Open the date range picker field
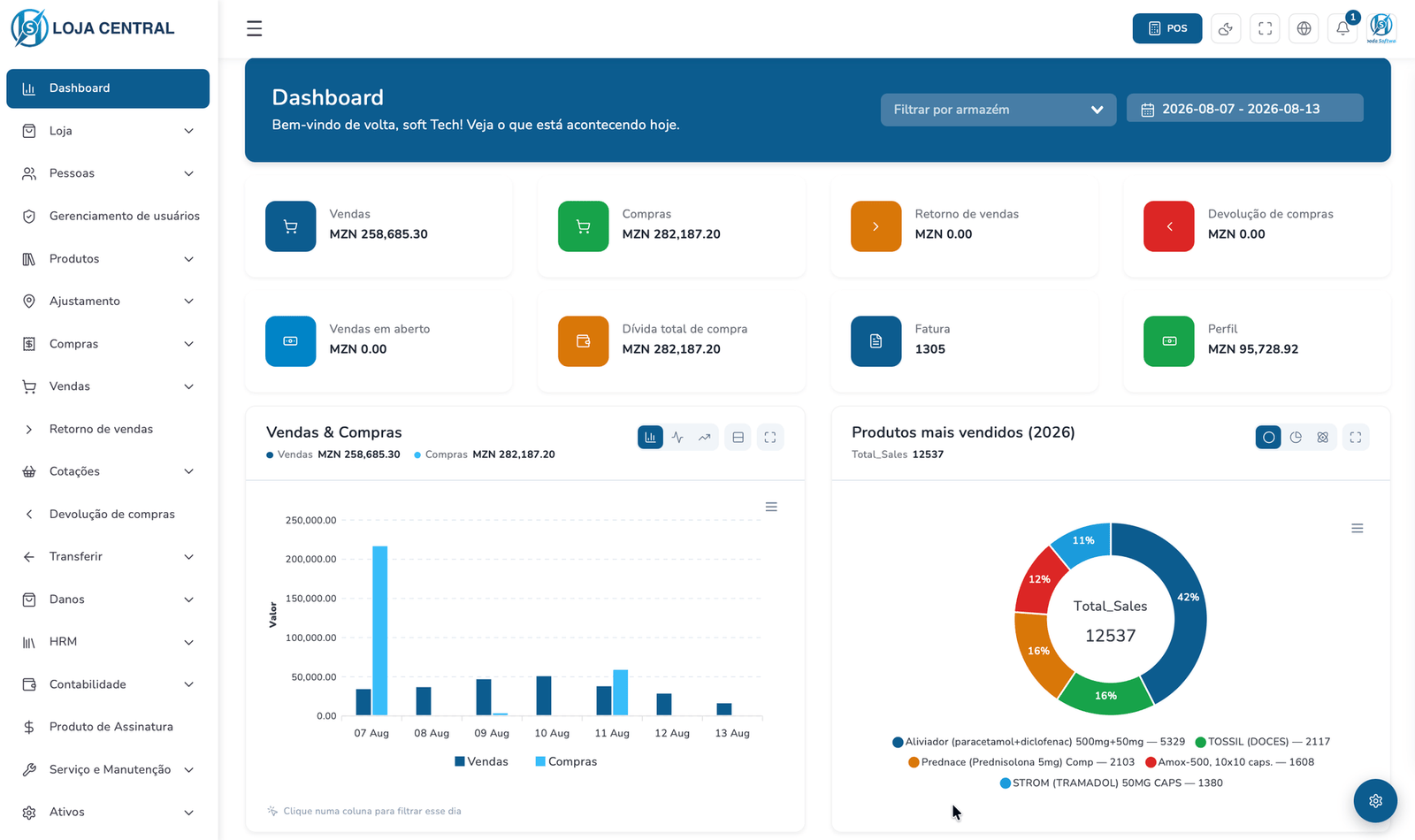The height and width of the screenshot is (840, 1415). [x=1245, y=109]
